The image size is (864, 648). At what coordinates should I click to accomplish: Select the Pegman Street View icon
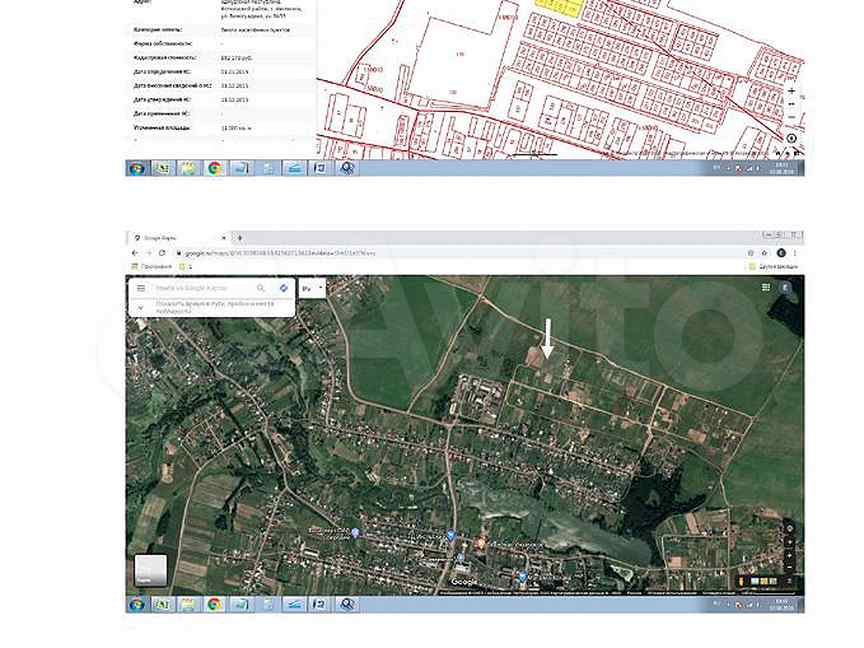click(x=741, y=581)
